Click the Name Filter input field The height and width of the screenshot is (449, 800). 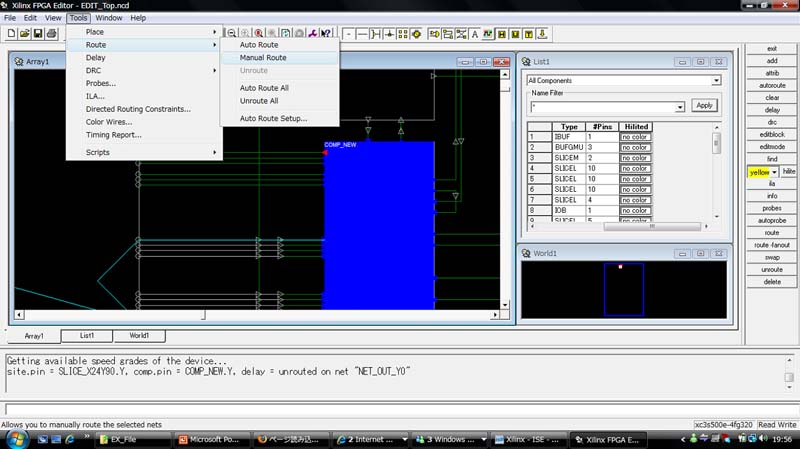603,107
